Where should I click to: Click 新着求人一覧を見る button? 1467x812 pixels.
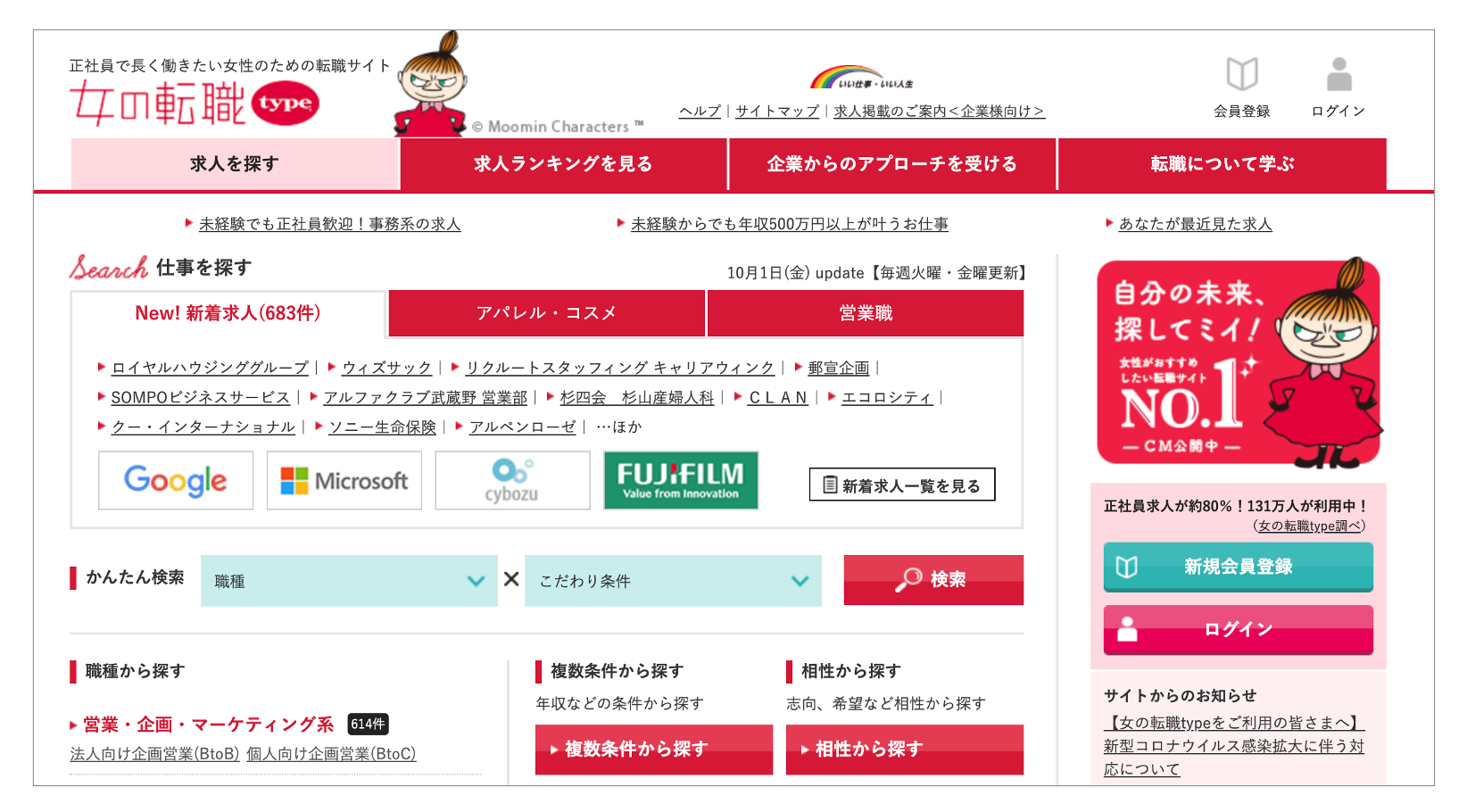tap(902, 485)
